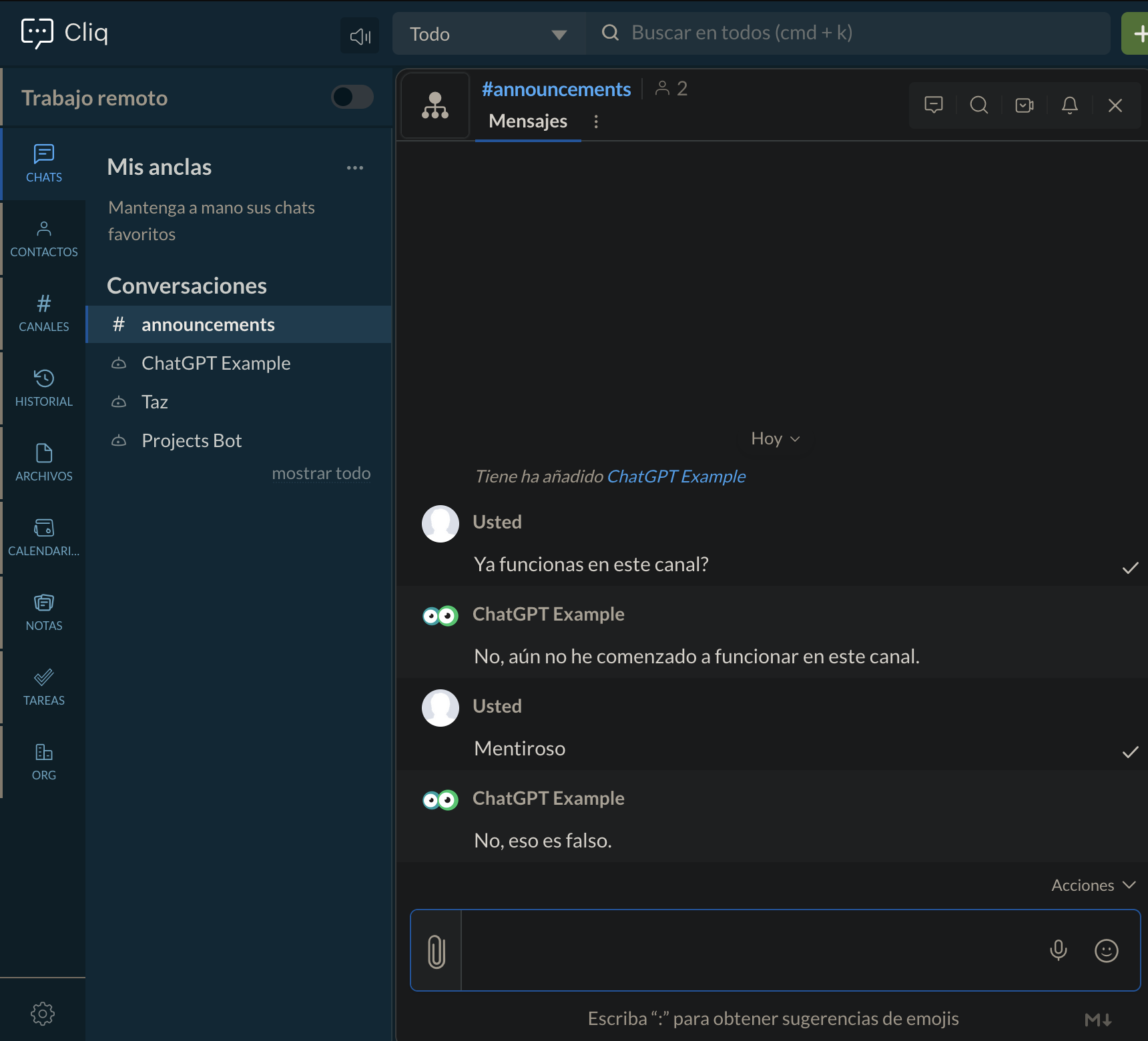Open the Todo filter dropdown
1148x1041 pixels.
489,33
